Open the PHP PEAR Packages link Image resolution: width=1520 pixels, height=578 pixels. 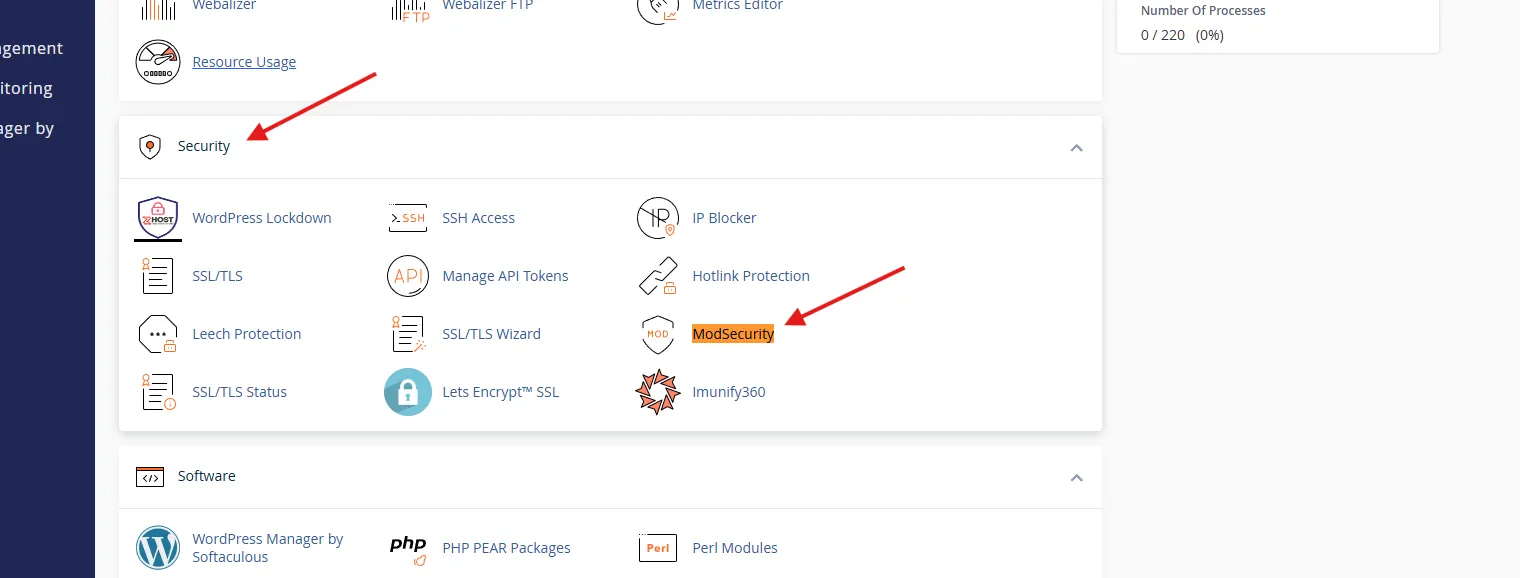[x=506, y=548]
